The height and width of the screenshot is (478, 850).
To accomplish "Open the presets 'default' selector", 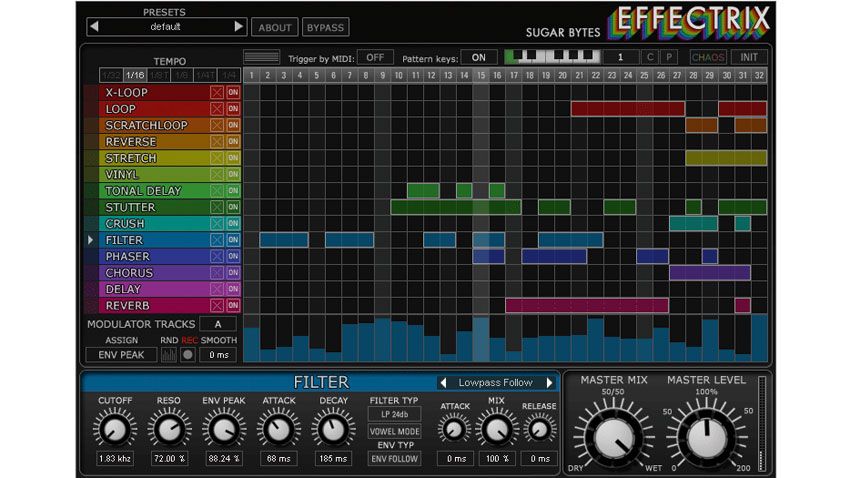I will [166, 27].
